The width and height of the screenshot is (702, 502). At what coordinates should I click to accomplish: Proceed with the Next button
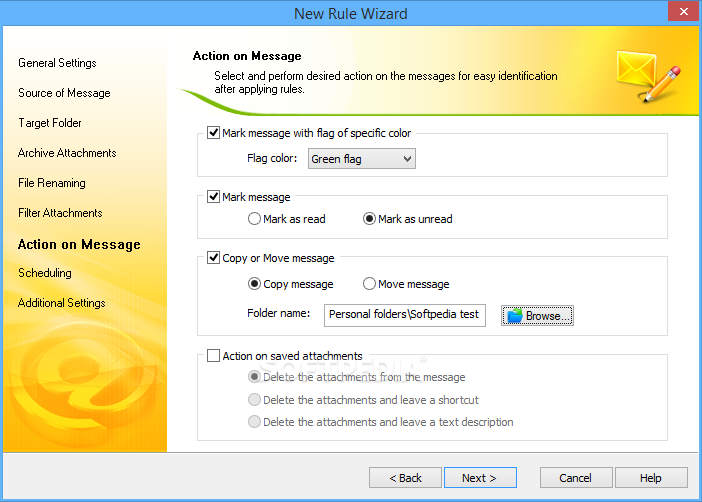click(x=480, y=478)
